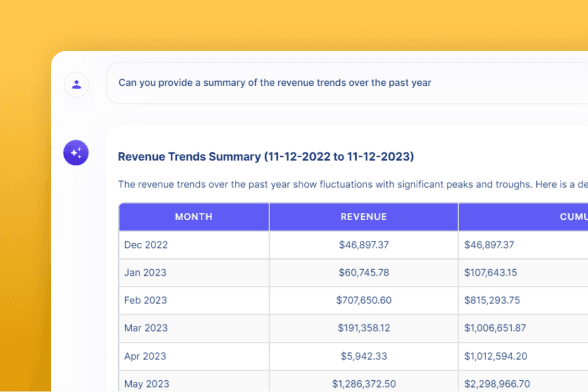Select the Revenue Trends Summary heading
The height and width of the screenshot is (392, 588).
click(266, 156)
